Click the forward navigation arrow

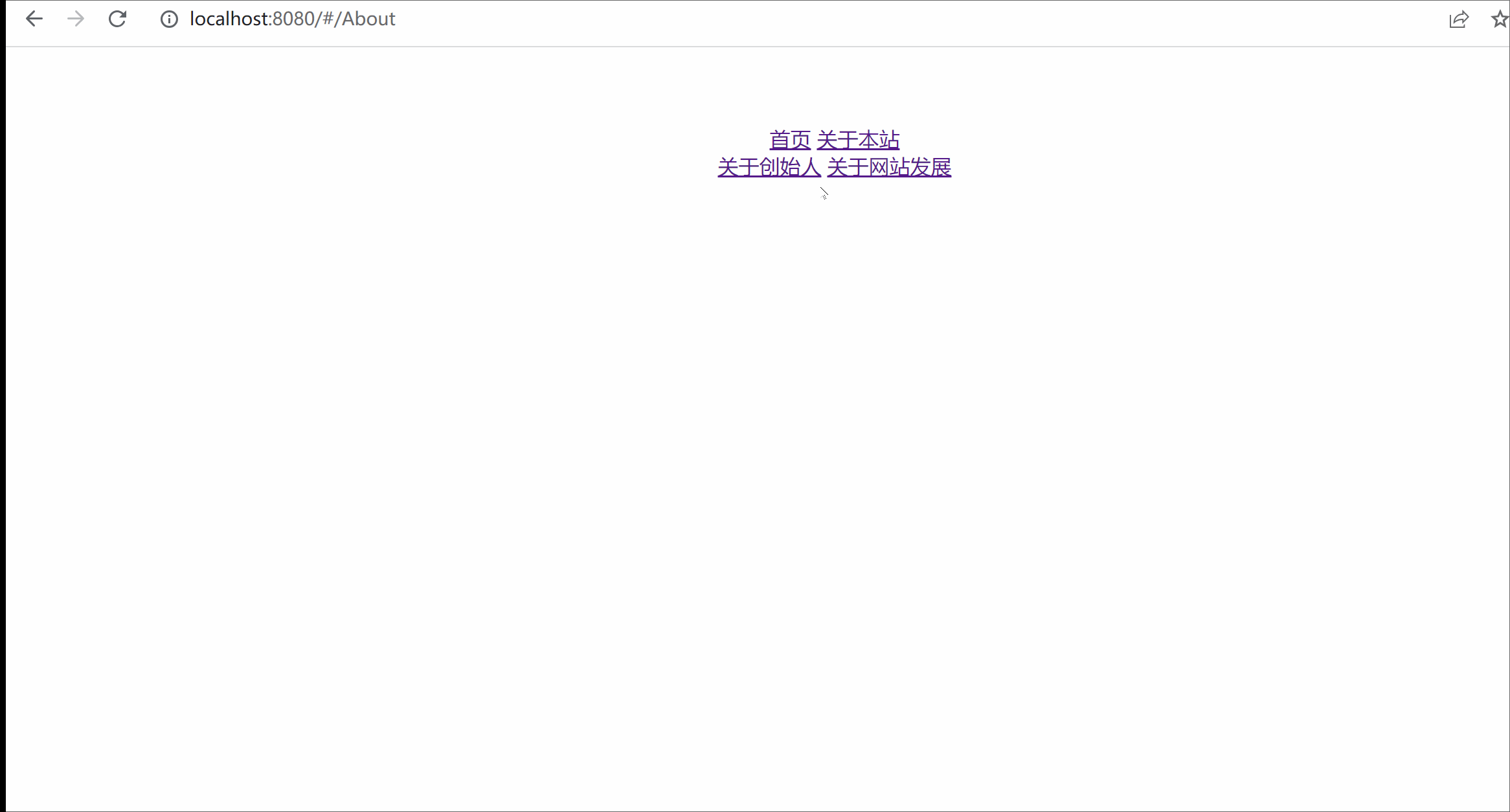76,19
